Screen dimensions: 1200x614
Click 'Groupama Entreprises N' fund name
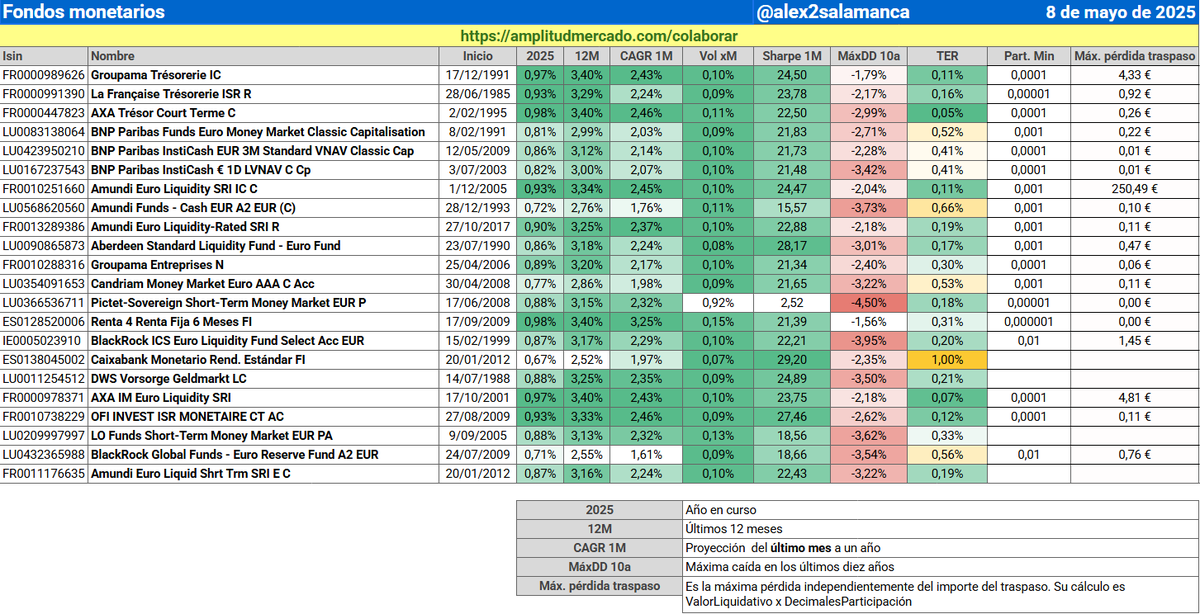157,265
